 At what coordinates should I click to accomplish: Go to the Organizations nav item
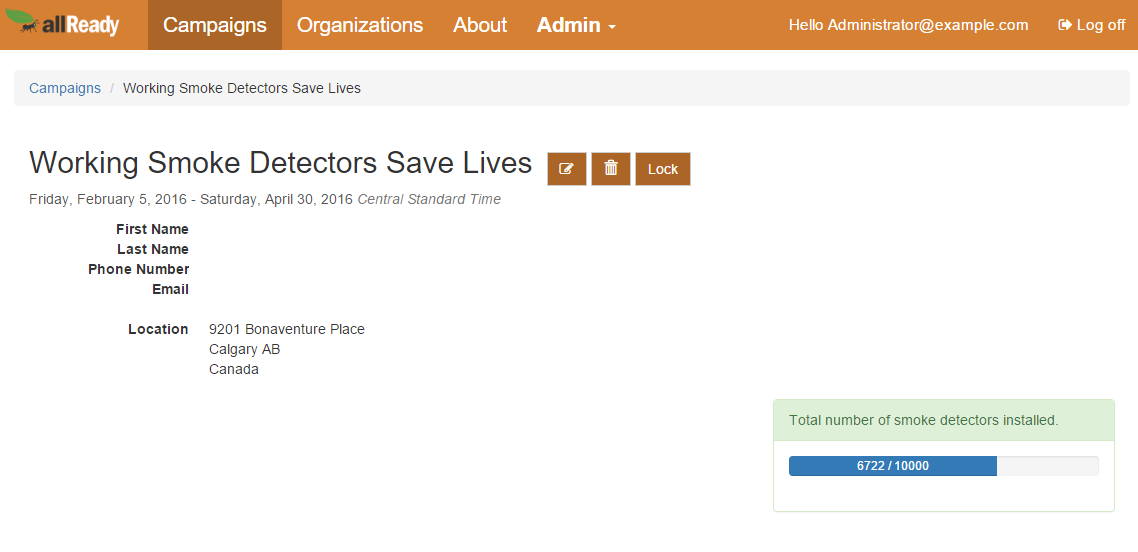[x=360, y=25]
